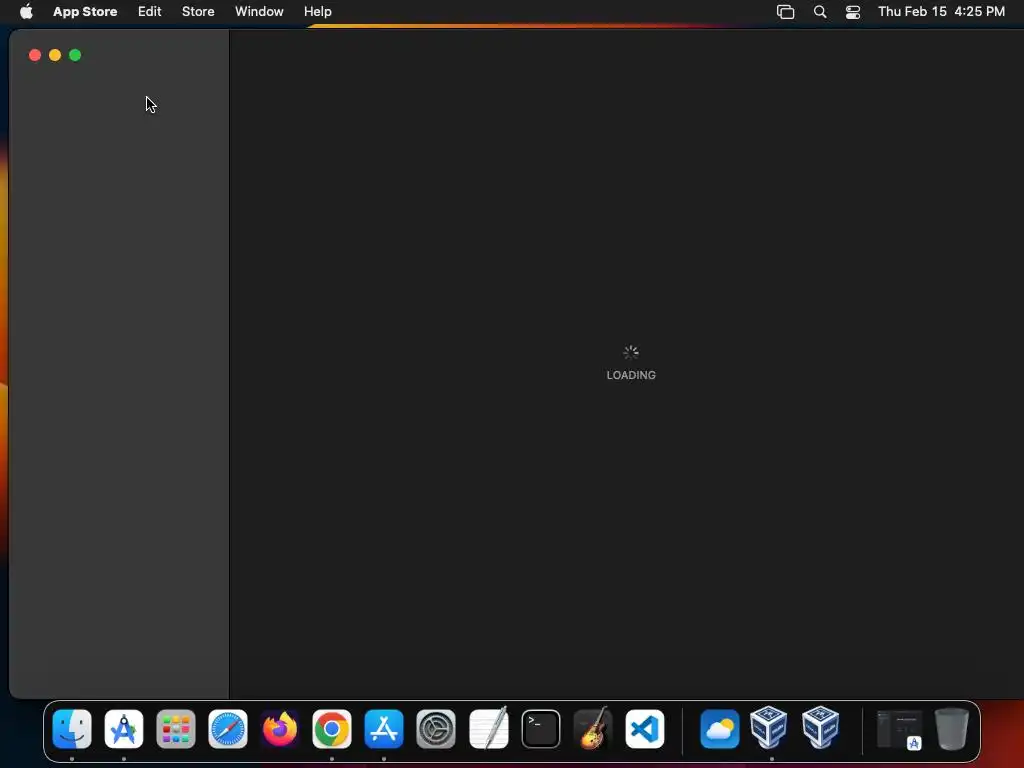Open Control Center from menu bar
The height and width of the screenshot is (768, 1024).
853,12
